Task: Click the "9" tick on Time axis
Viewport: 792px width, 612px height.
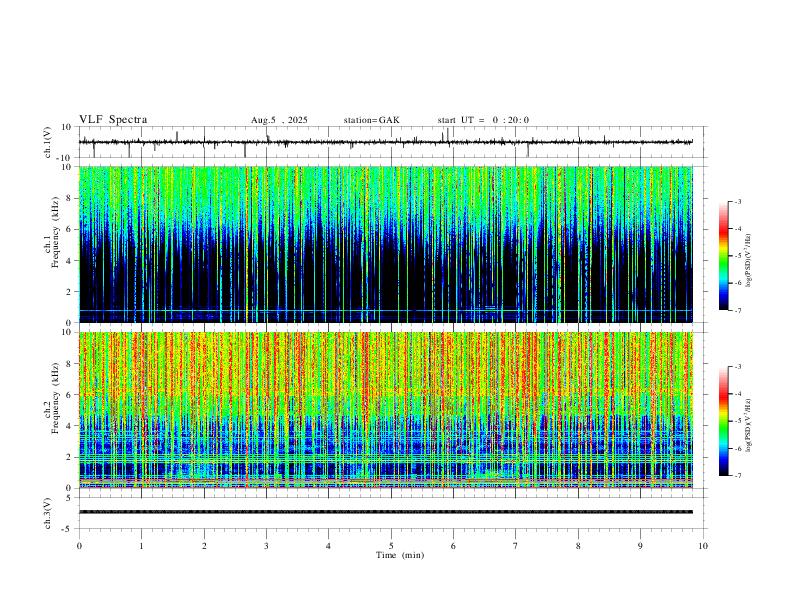Action: pyautogui.click(x=640, y=546)
